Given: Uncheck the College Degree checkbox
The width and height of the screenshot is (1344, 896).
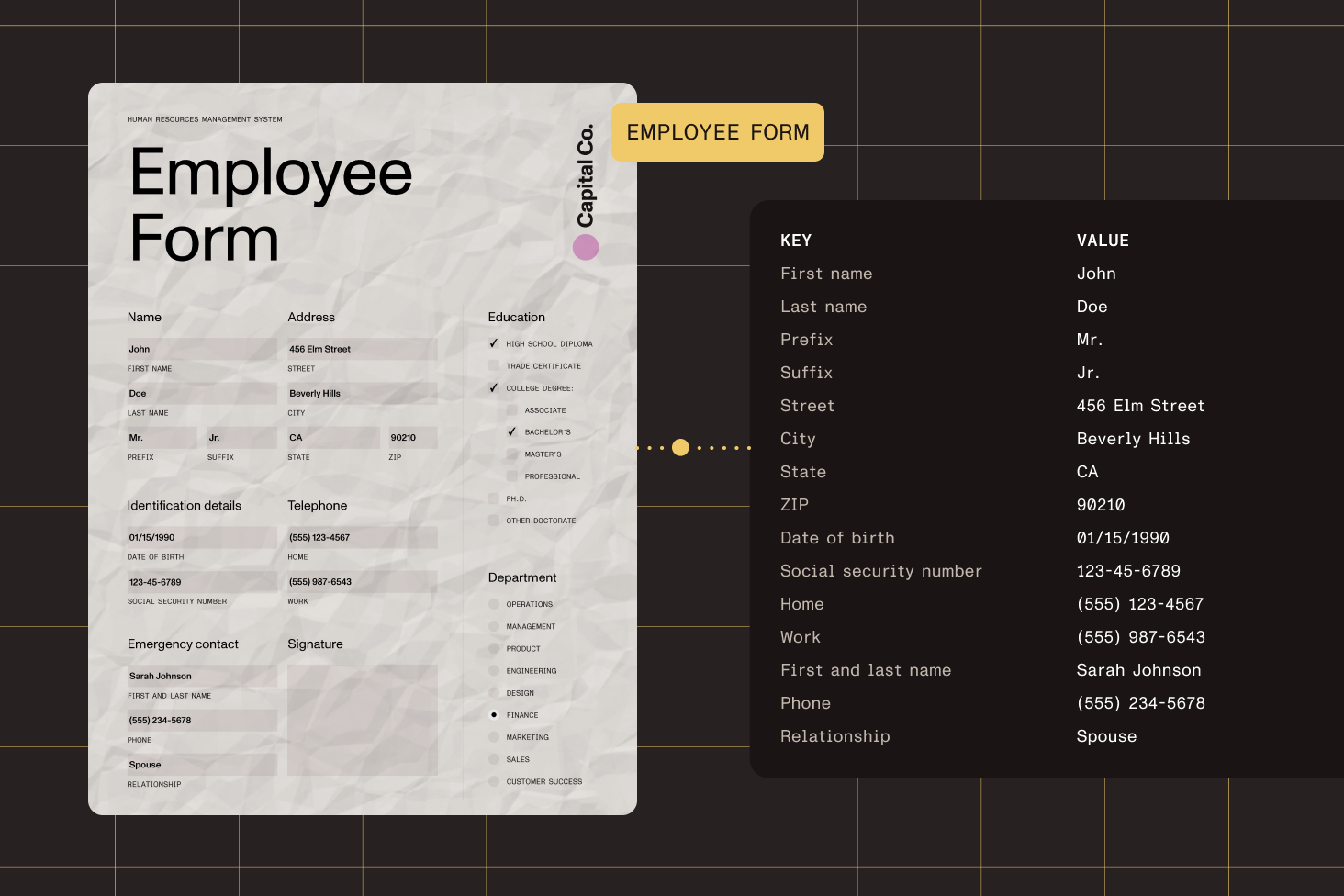Looking at the screenshot, I should 493,387.
